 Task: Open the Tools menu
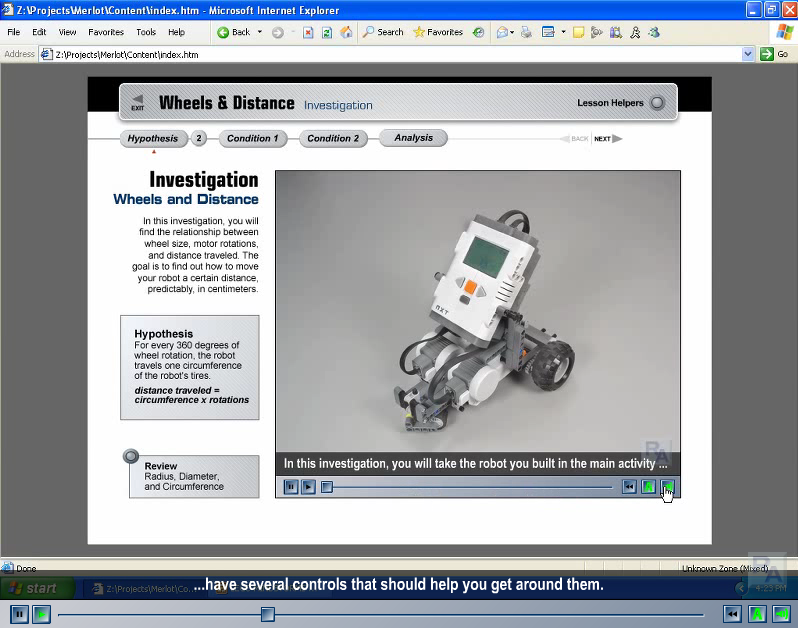(146, 32)
